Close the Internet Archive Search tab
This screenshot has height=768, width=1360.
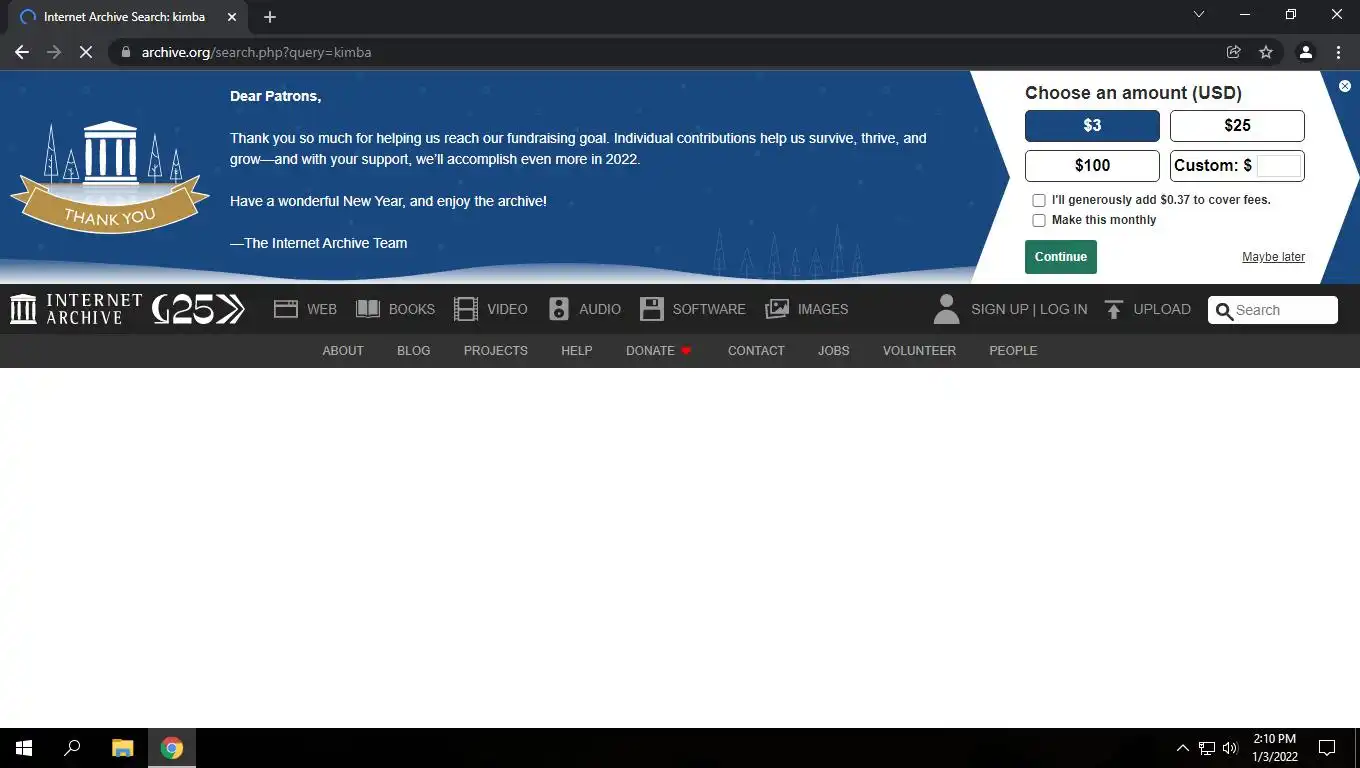(232, 17)
